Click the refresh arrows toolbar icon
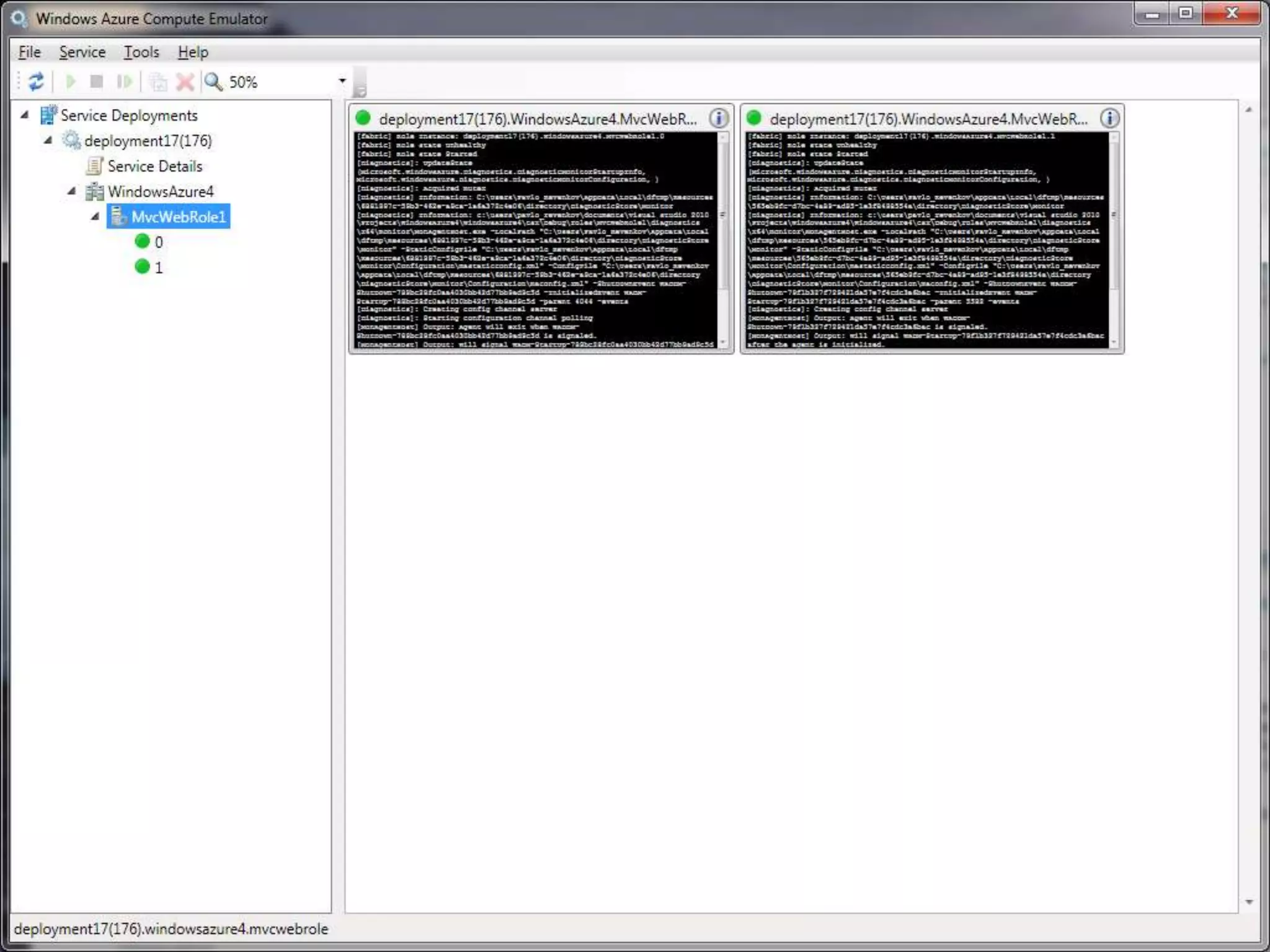This screenshot has height=952, width=1270. click(x=36, y=82)
